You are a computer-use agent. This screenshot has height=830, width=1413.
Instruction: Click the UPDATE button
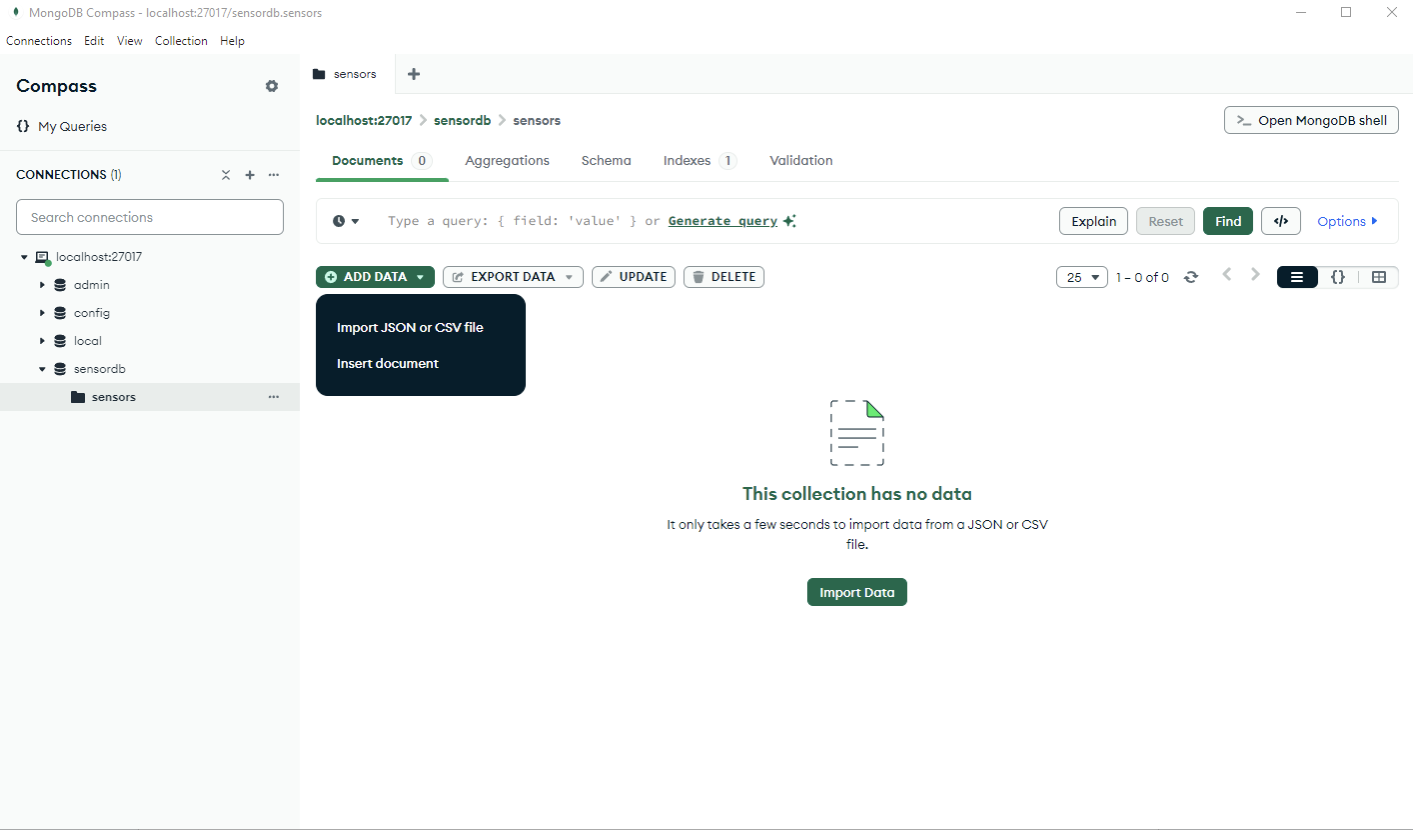[634, 277]
